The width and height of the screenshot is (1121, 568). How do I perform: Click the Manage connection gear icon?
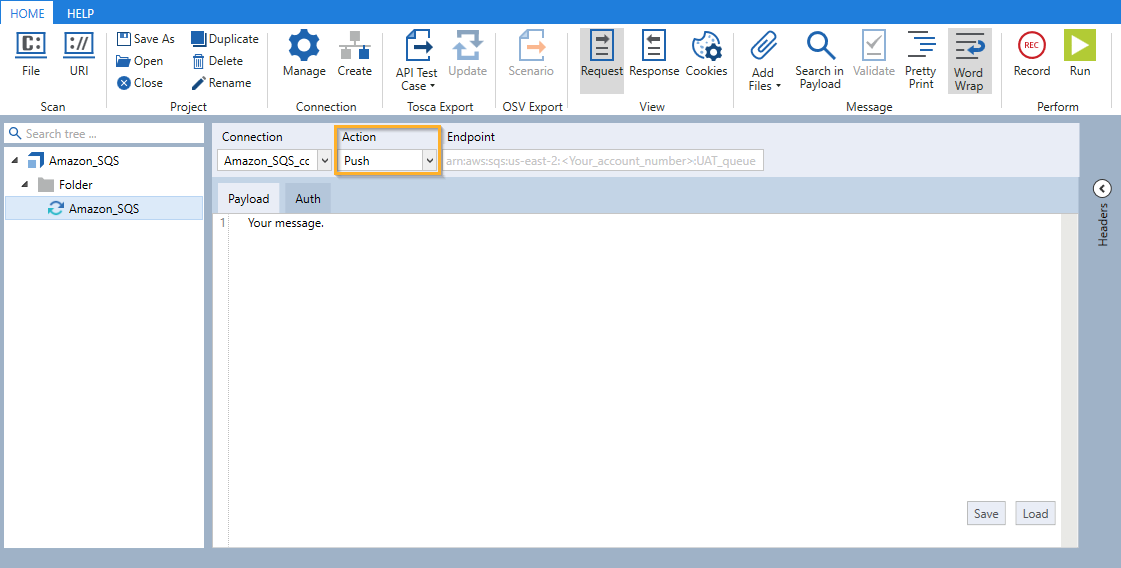(x=304, y=47)
